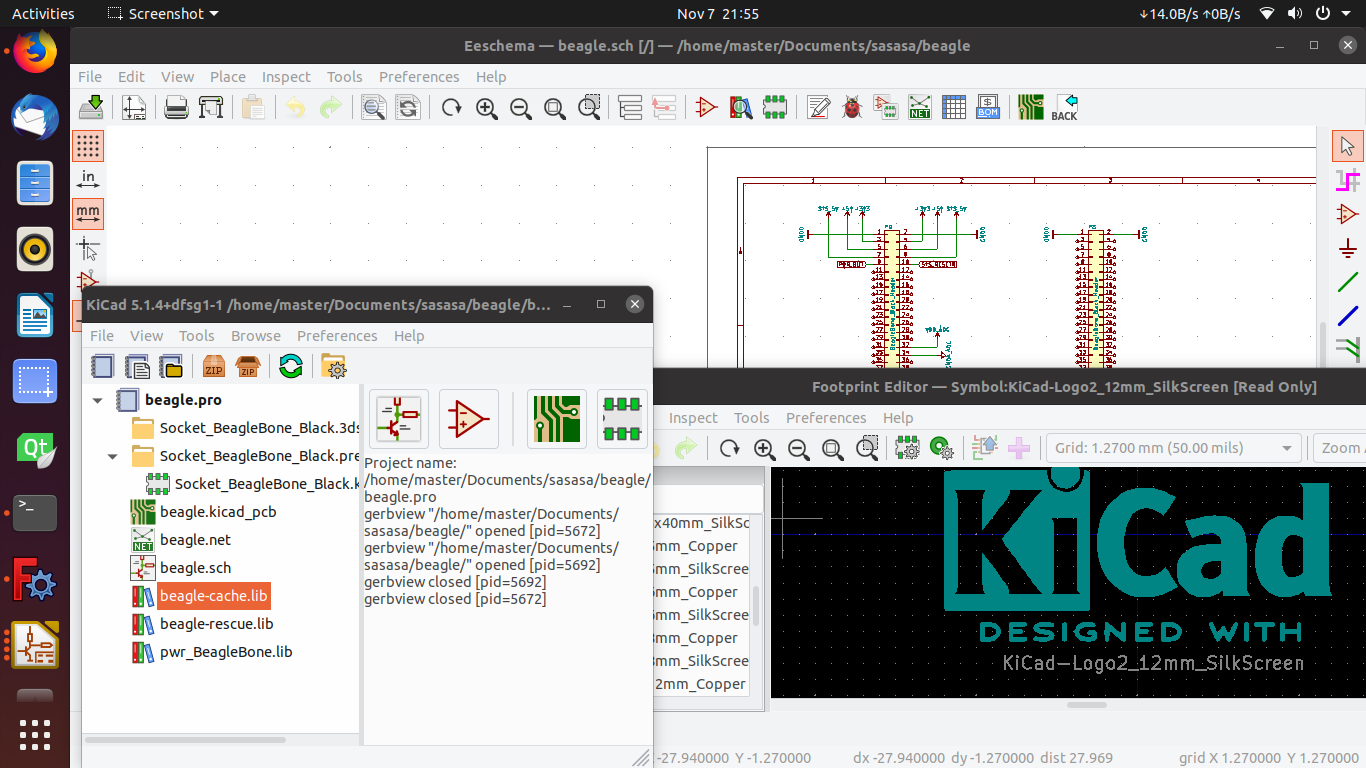Image resolution: width=1366 pixels, height=768 pixels.
Task: Activate the Place Wire tool
Action: coord(1348,282)
